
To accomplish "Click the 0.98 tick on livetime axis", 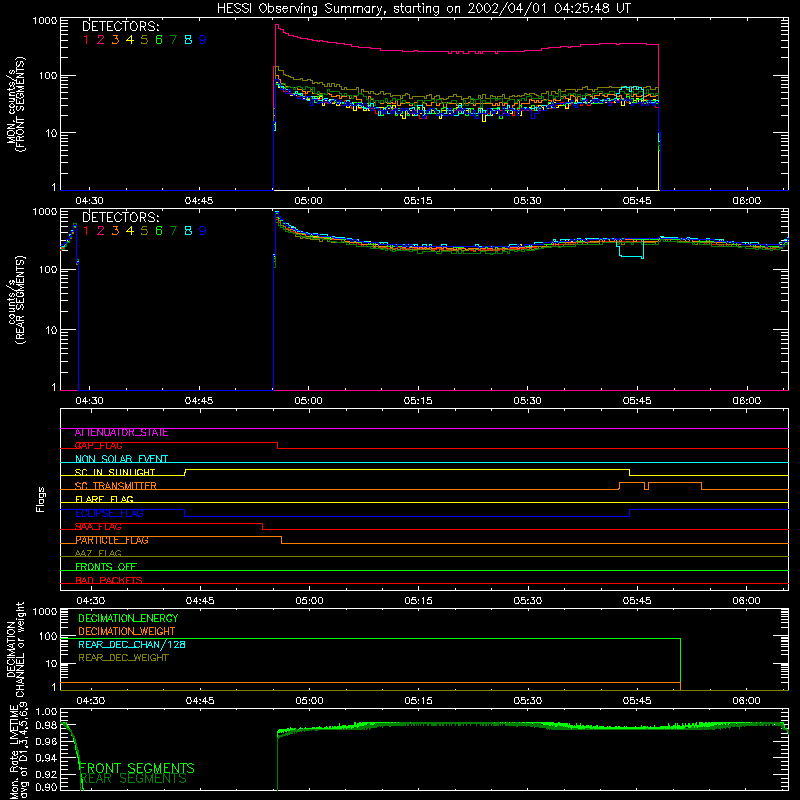I will pyautogui.click(x=46, y=725).
